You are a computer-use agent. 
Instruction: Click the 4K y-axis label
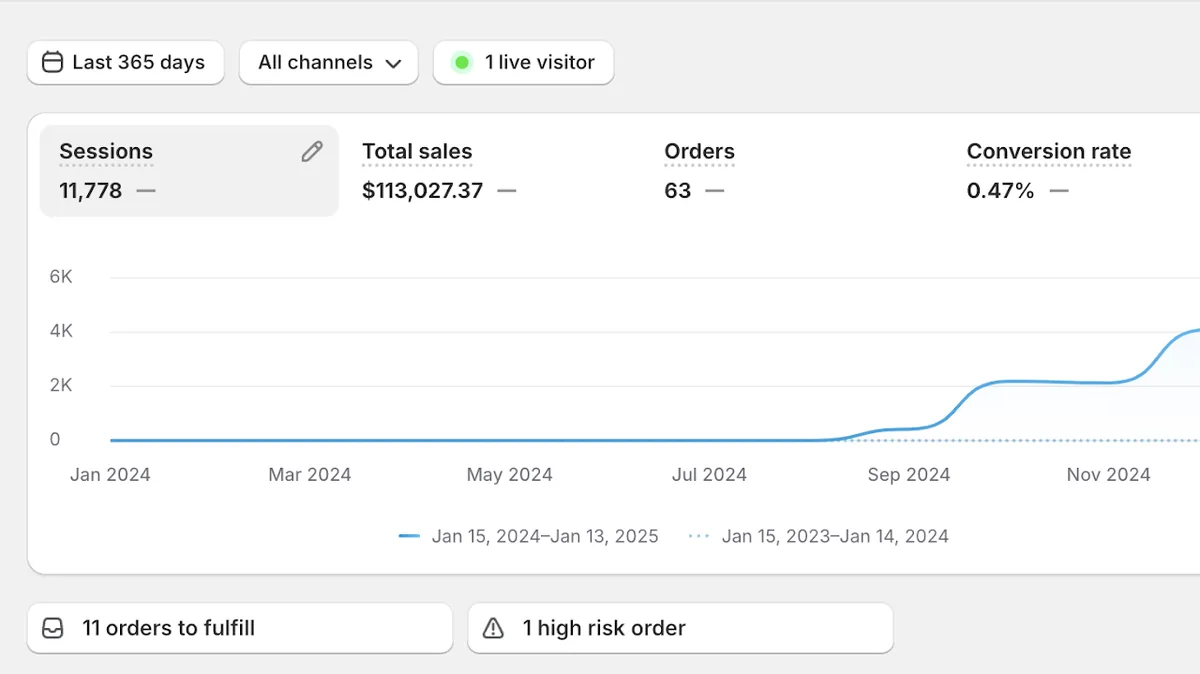[x=61, y=331]
